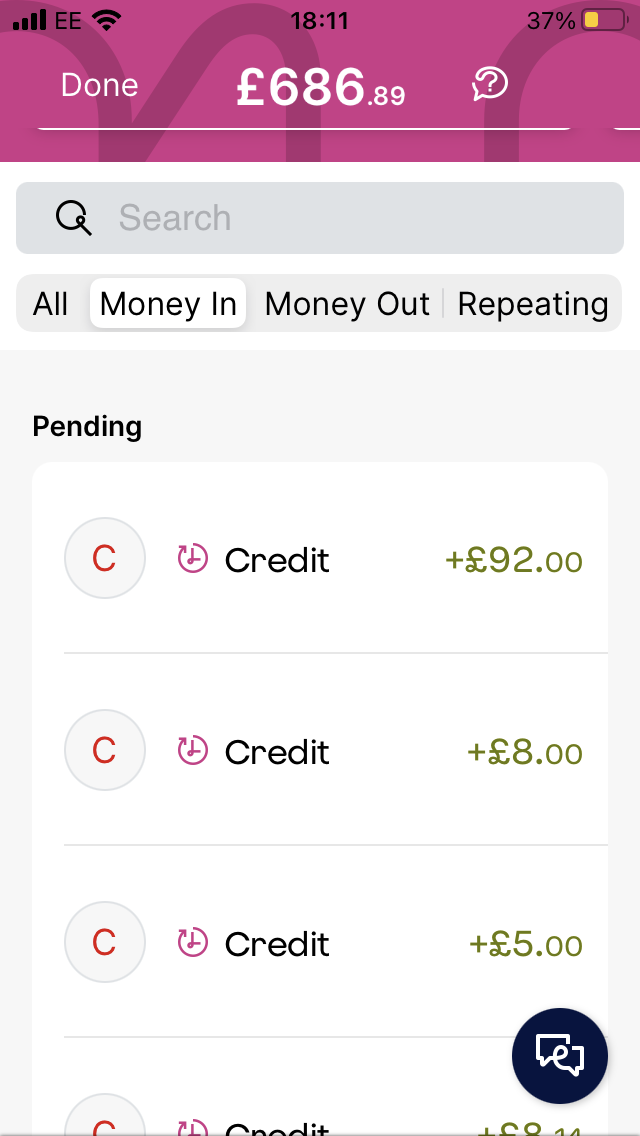The image size is (640, 1136).
Task: Tap the search magnifier icon
Action: coord(74,217)
